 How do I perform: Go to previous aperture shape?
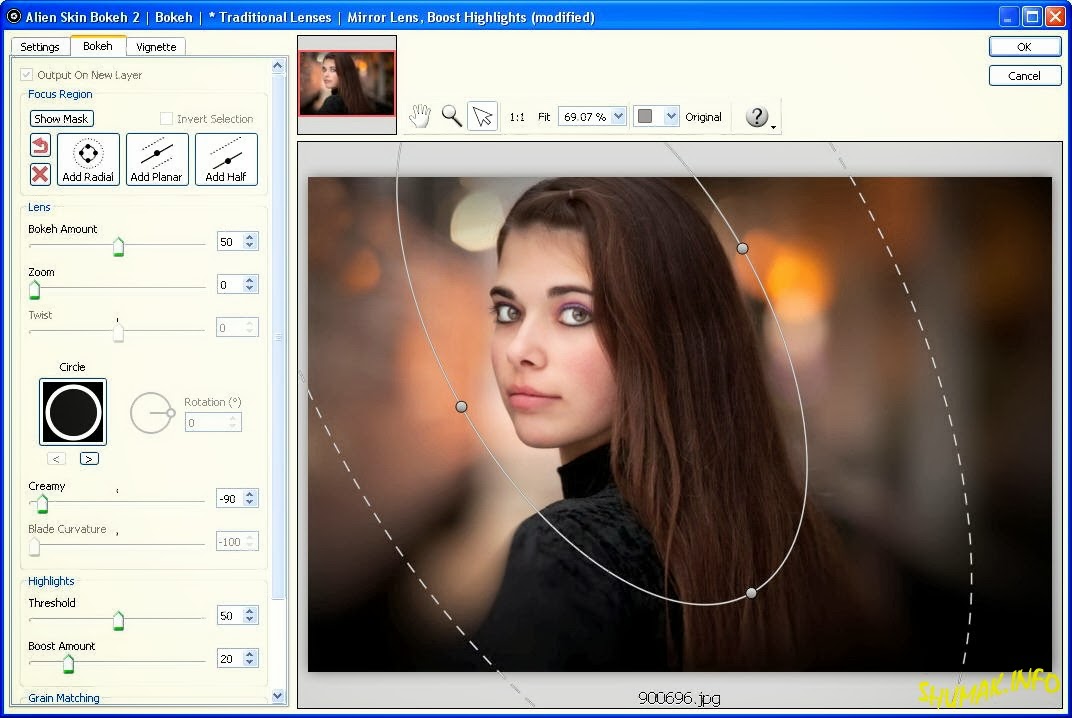point(57,459)
